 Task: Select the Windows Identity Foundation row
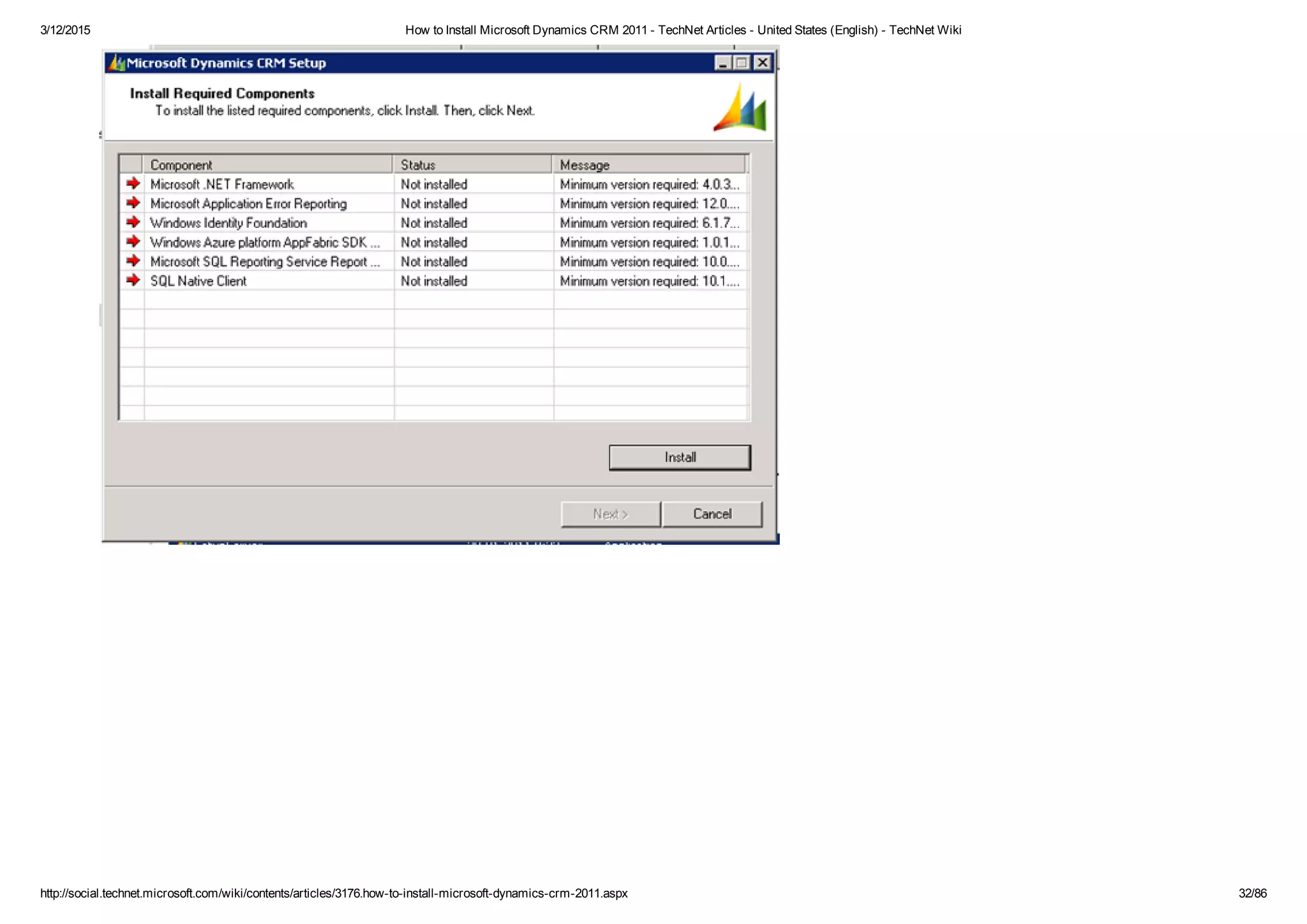click(x=433, y=223)
